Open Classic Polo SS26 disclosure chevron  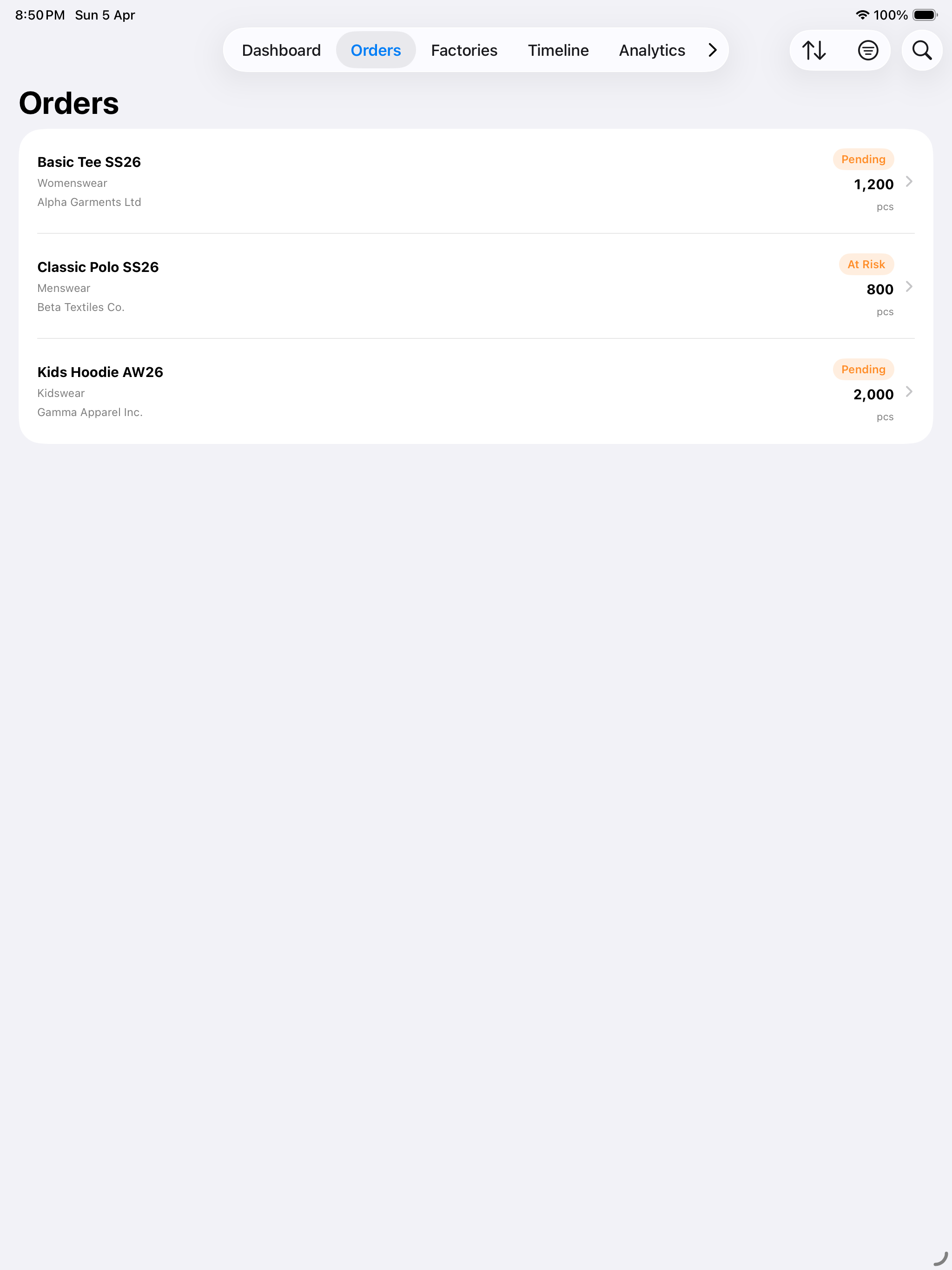click(x=909, y=286)
